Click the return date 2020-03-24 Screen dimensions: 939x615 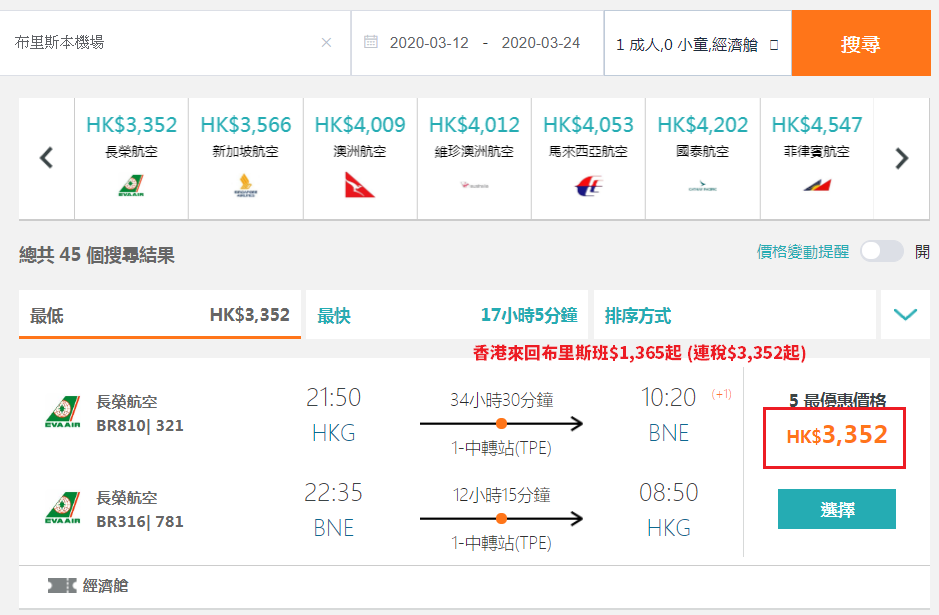click(541, 43)
